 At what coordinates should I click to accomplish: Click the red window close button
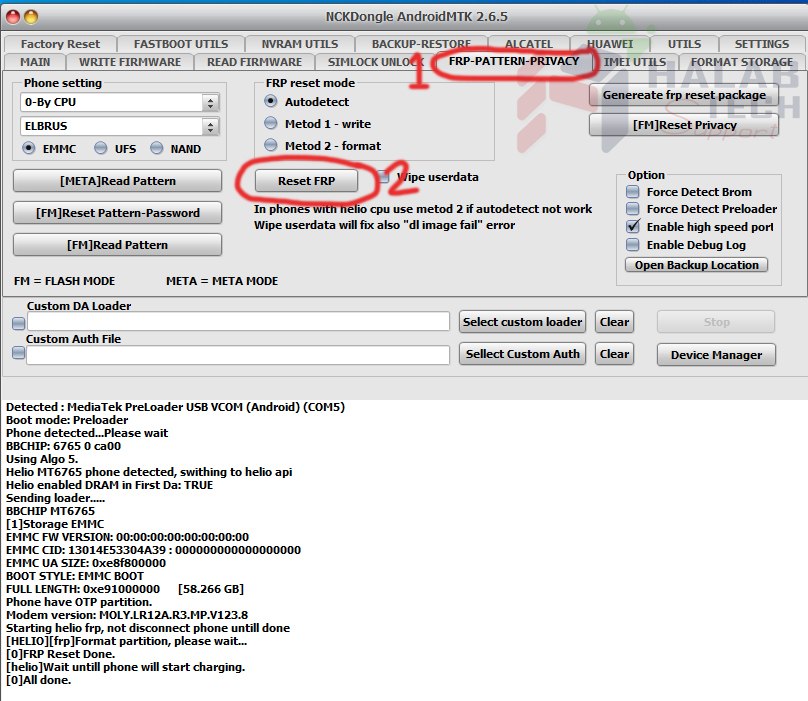pyautogui.click(x=13, y=18)
